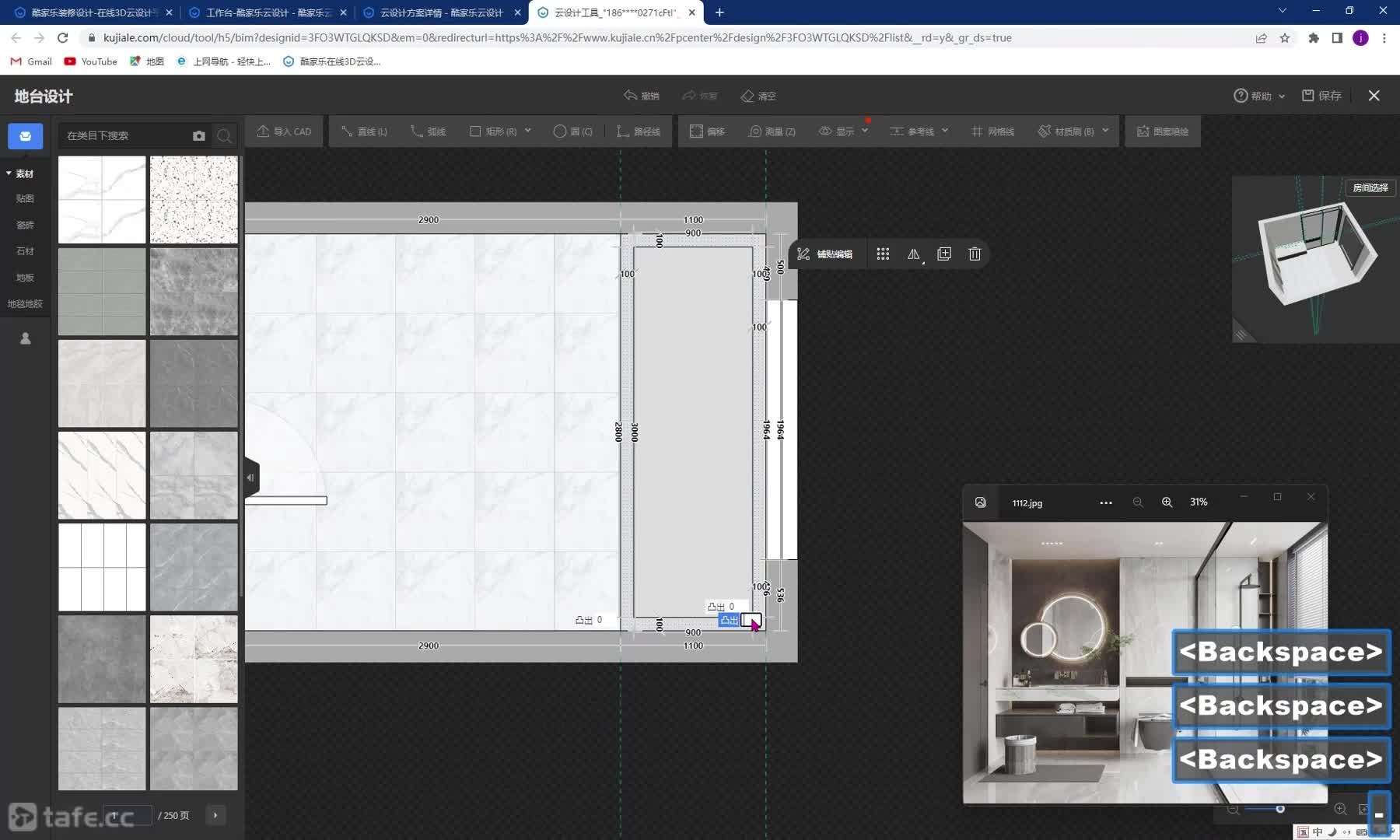The height and width of the screenshot is (840, 1400).
Task: Click the 31% zoom level in image viewer
Action: pos(1199,502)
